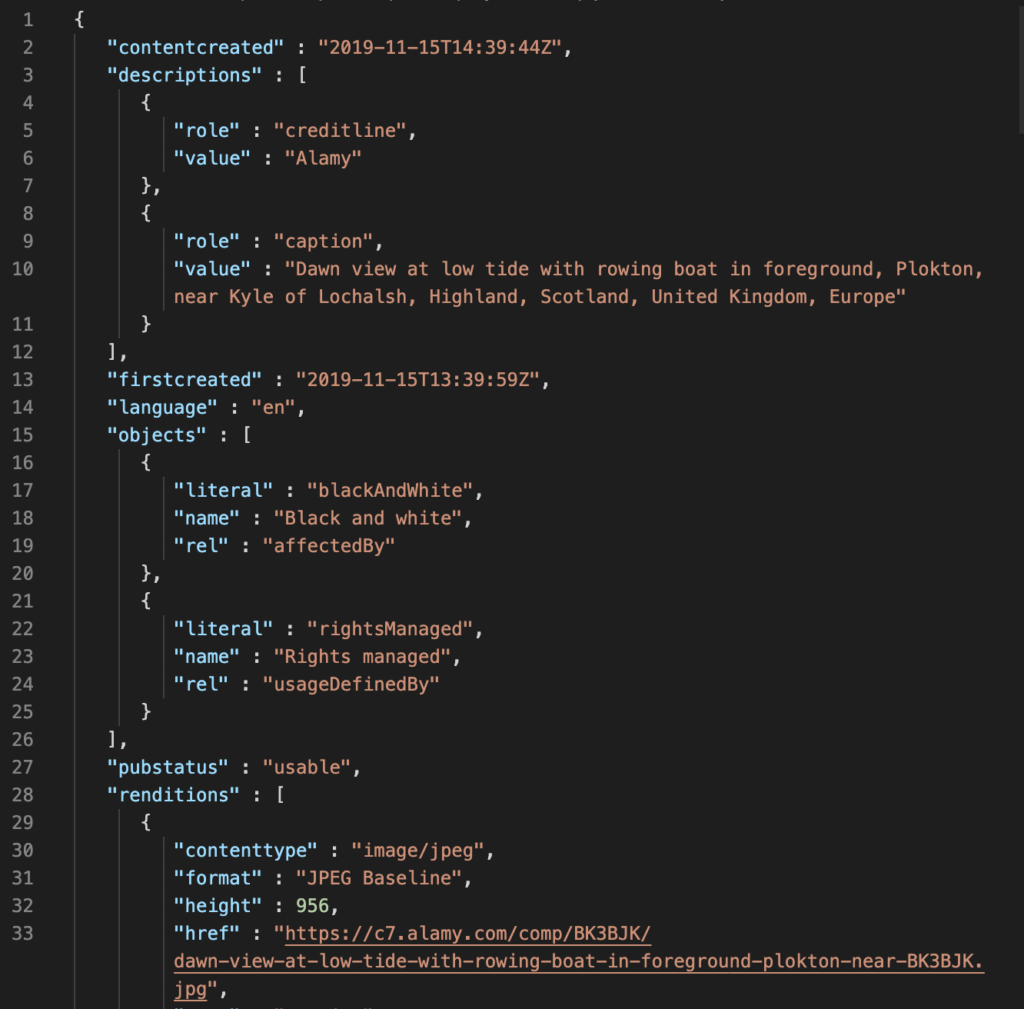This screenshot has width=1024, height=1009.
Task: Click the "role" key on line 5
Action: (206, 131)
